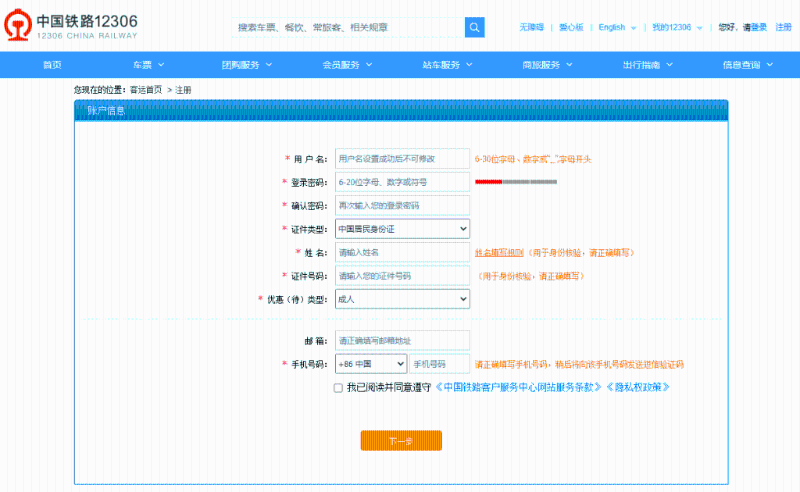Go to 首页 in navigation bar
Image resolution: width=800 pixels, height=492 pixels.
52,65
